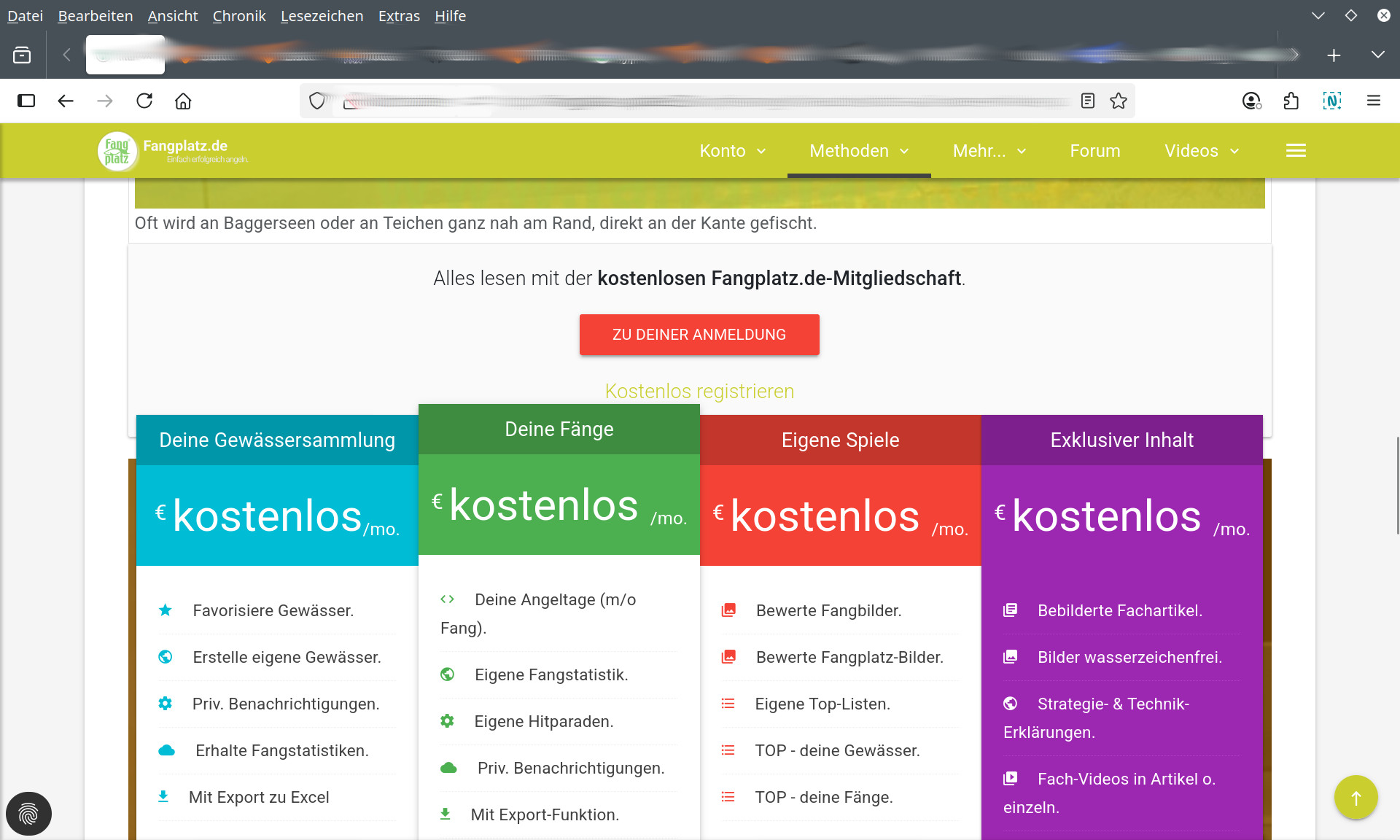
Task: Toggle the browser sidebar panel
Action: click(27, 101)
